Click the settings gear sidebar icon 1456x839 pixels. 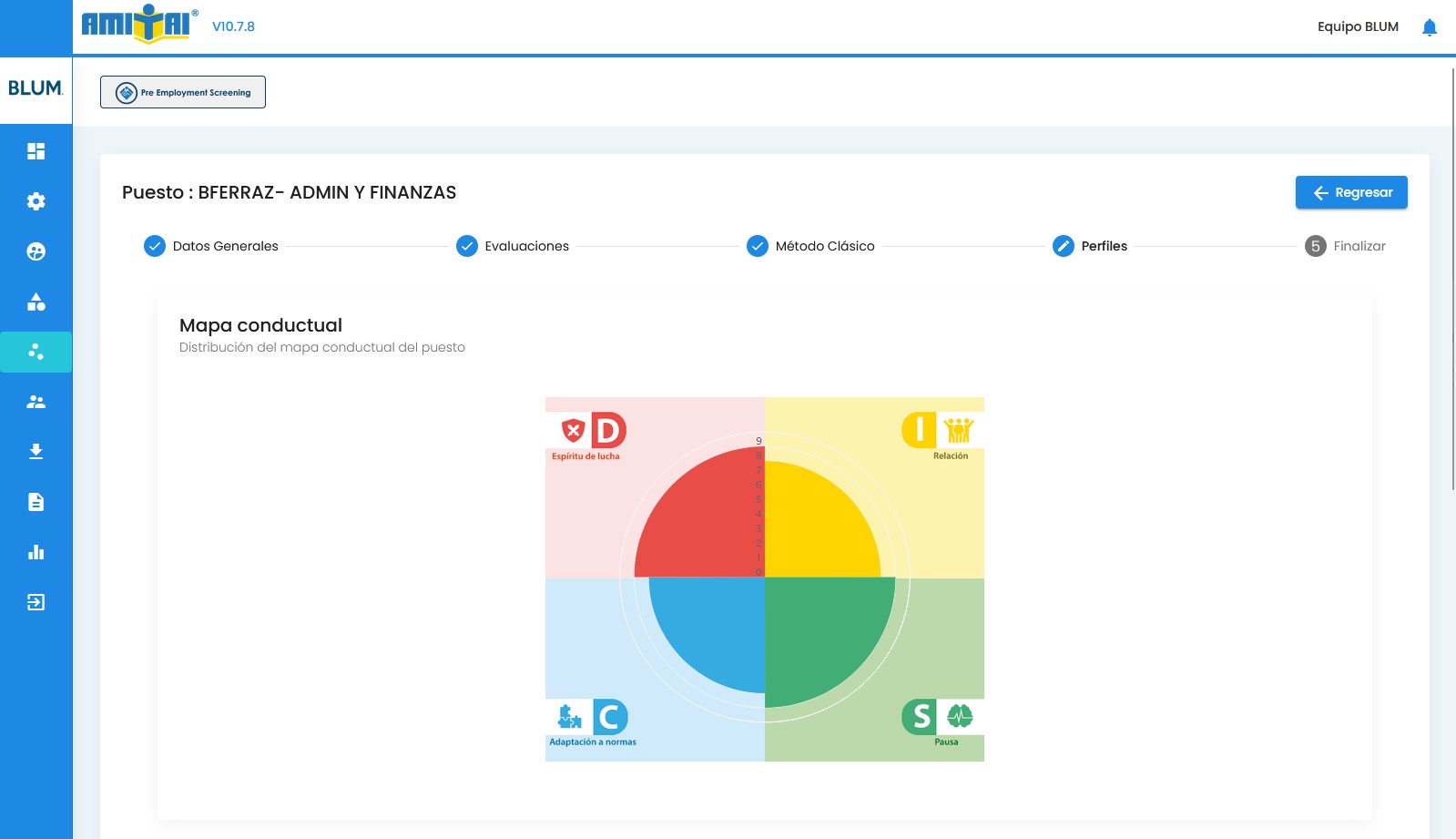tap(36, 201)
